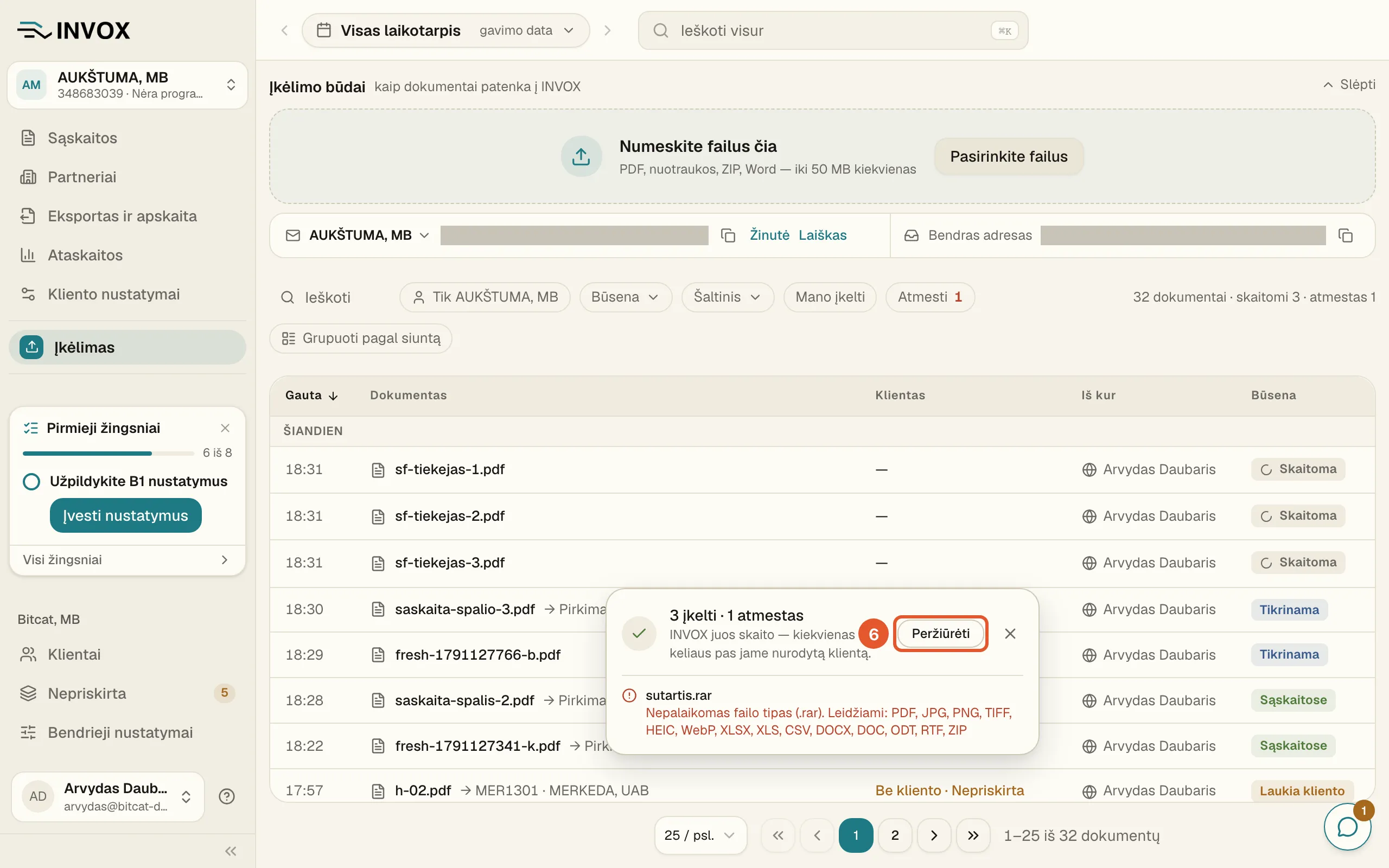
Task: Click the Ieškoti visur search field
Action: coord(833,30)
